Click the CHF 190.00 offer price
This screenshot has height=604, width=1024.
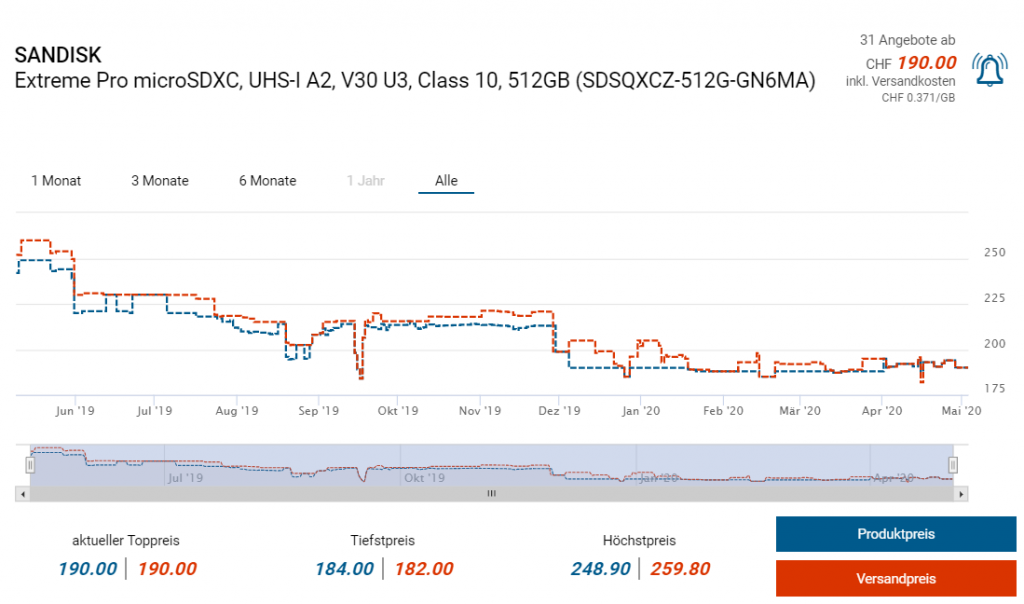pos(925,63)
